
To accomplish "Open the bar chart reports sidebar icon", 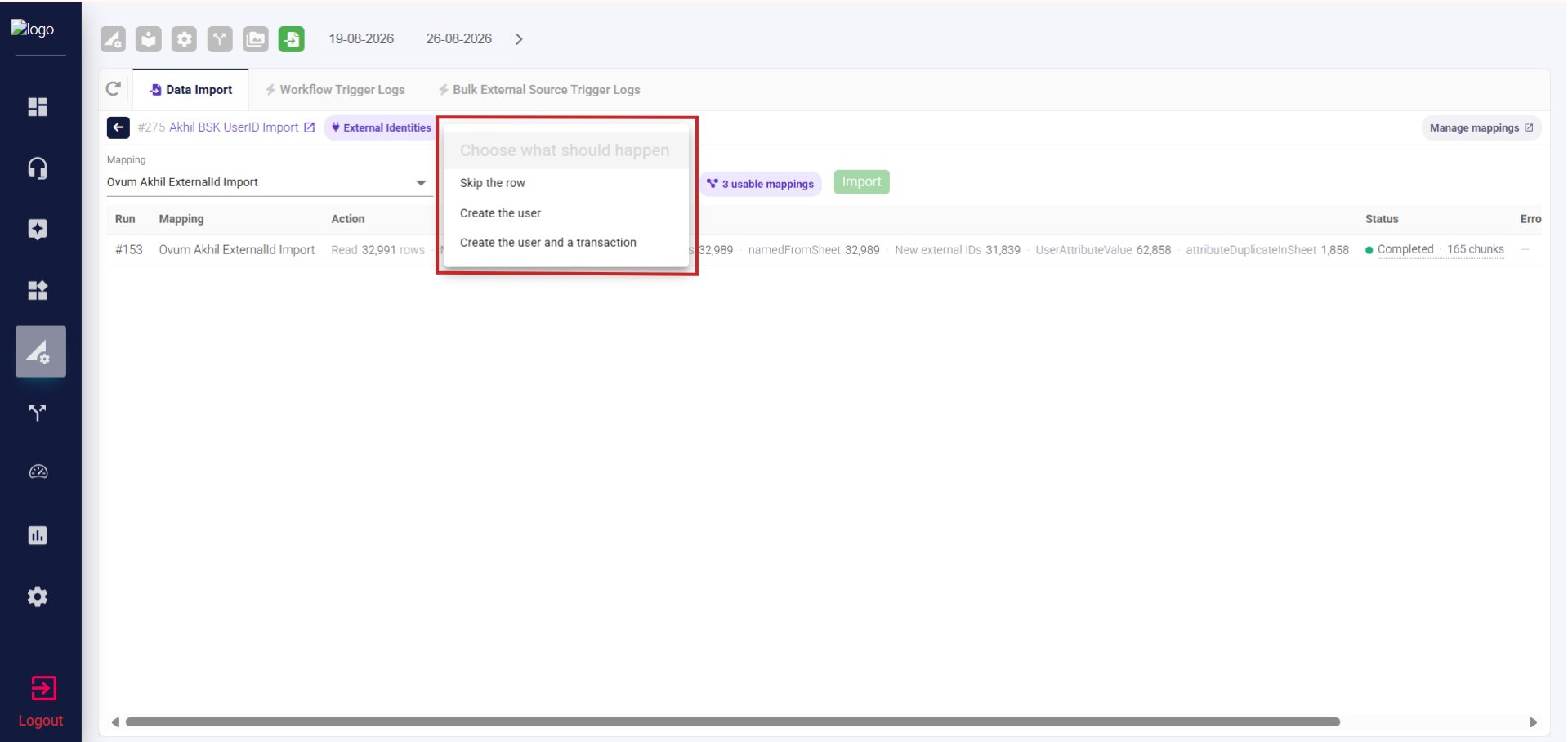I will [x=38, y=535].
